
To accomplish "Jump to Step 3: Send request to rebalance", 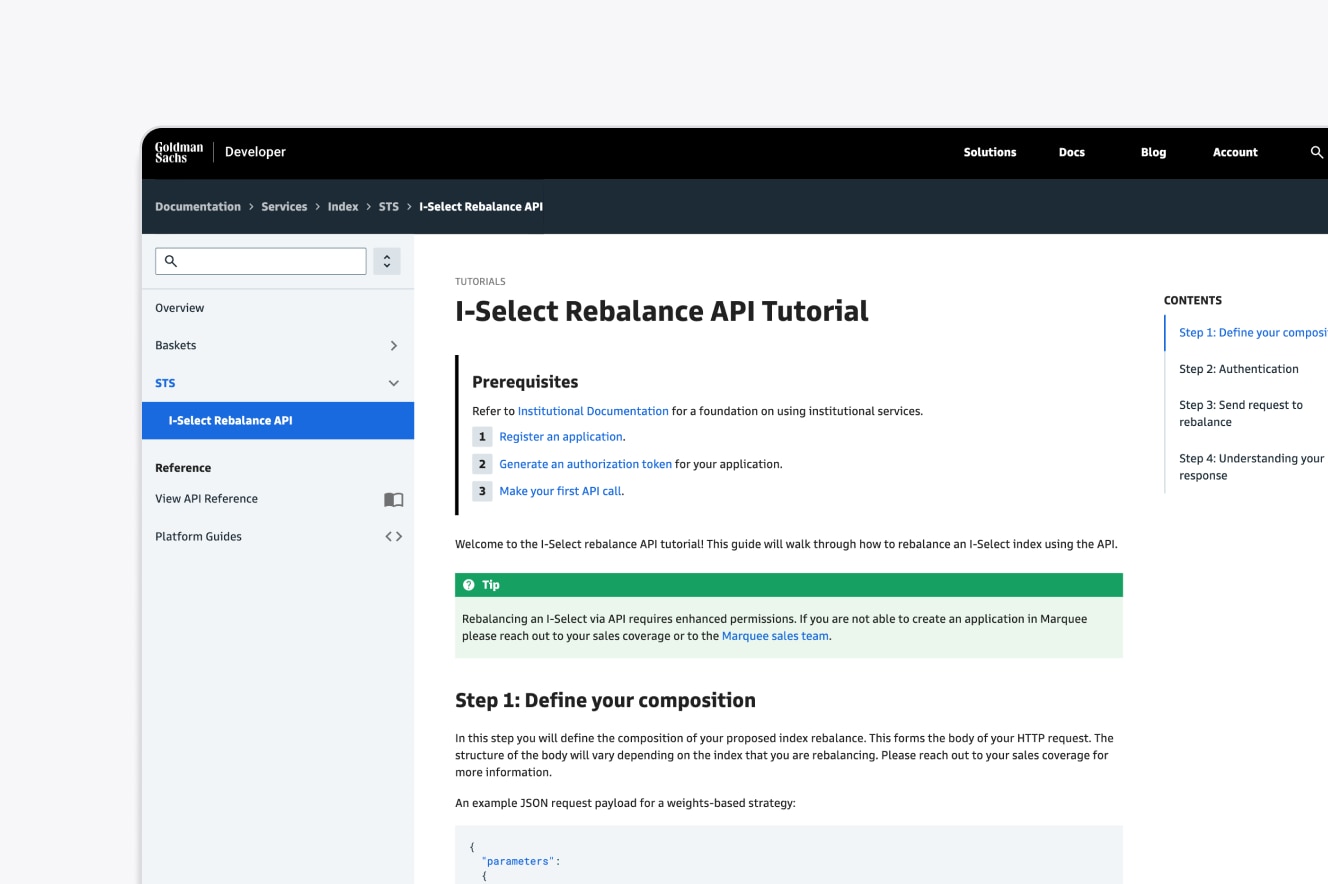I will 1241,414.
